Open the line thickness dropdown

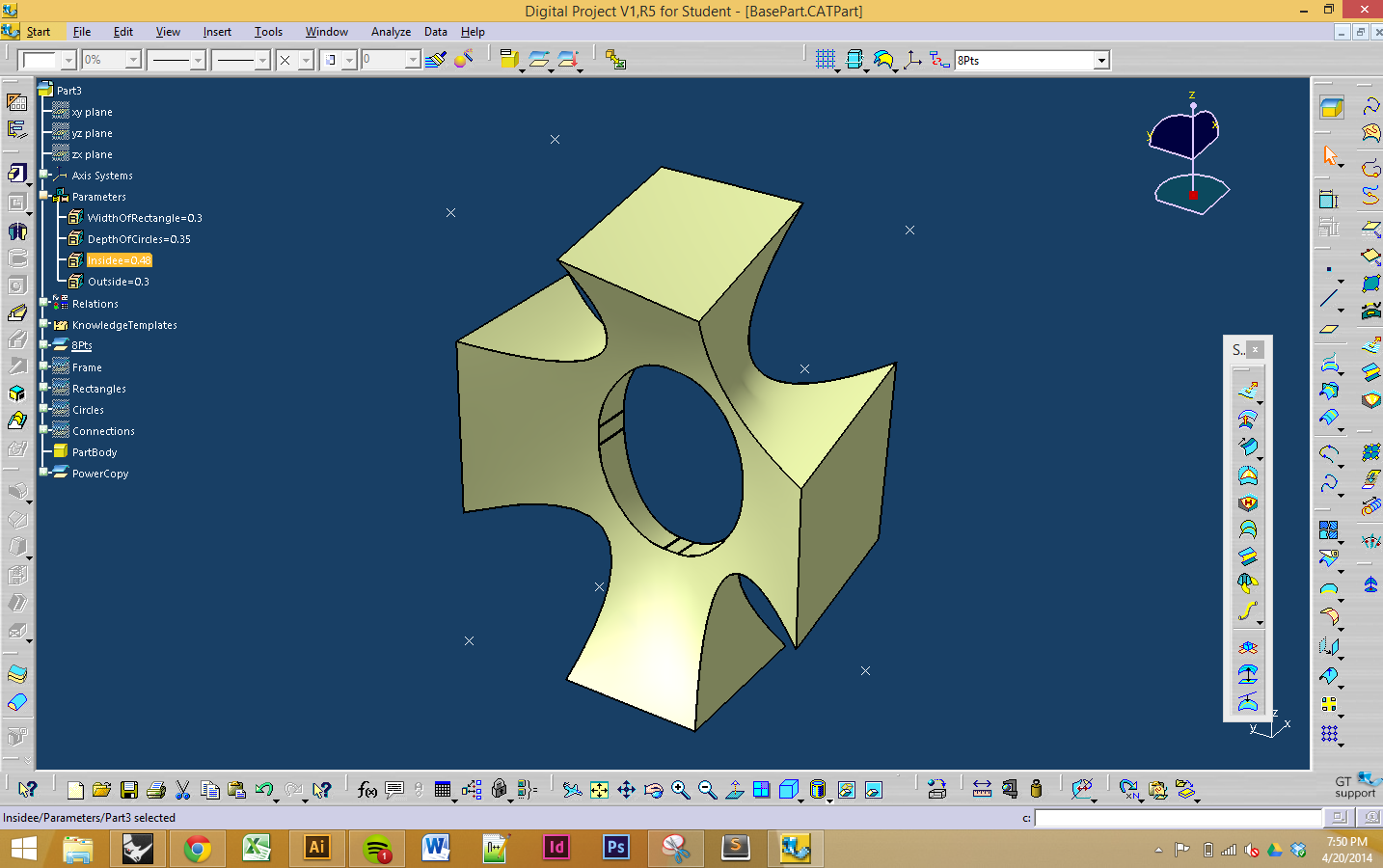[x=198, y=60]
